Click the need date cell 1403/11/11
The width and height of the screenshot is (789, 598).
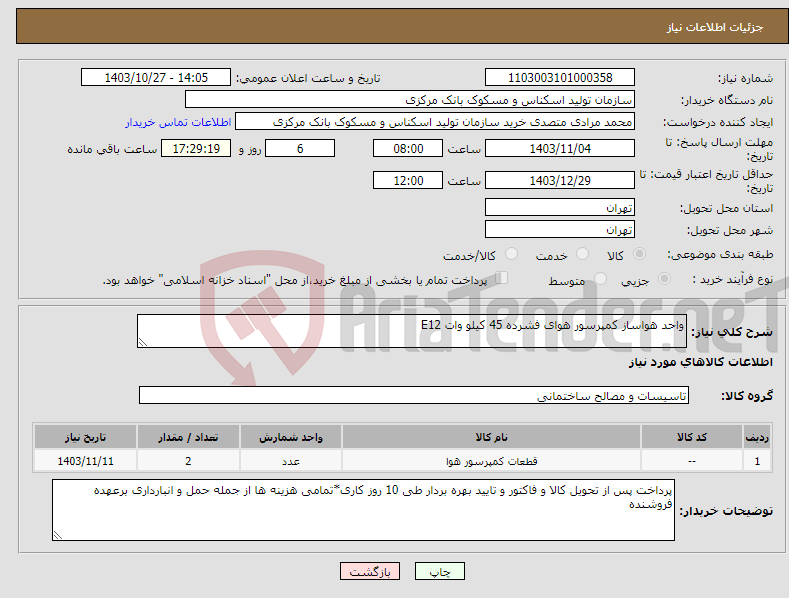tap(86, 461)
